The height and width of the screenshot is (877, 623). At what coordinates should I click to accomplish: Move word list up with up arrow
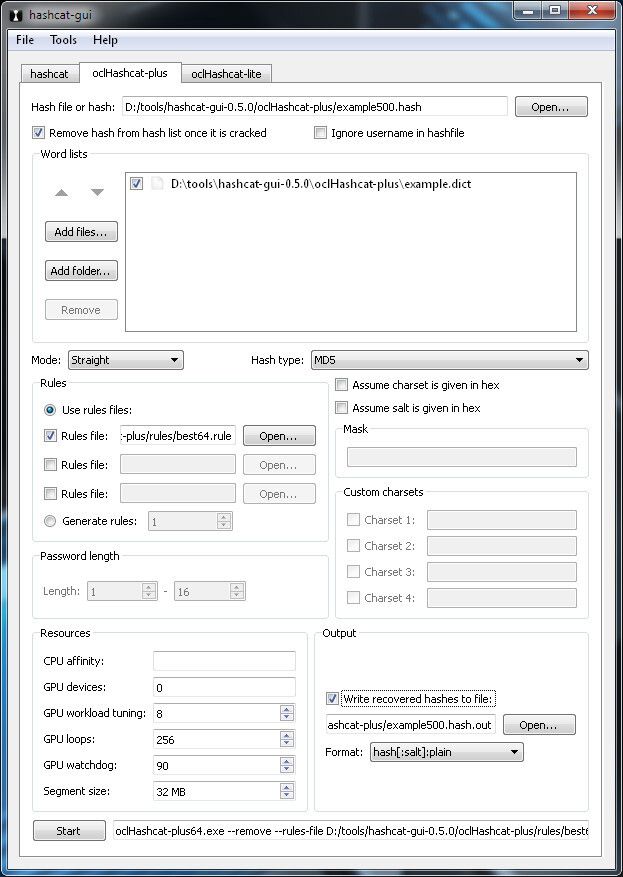click(62, 193)
